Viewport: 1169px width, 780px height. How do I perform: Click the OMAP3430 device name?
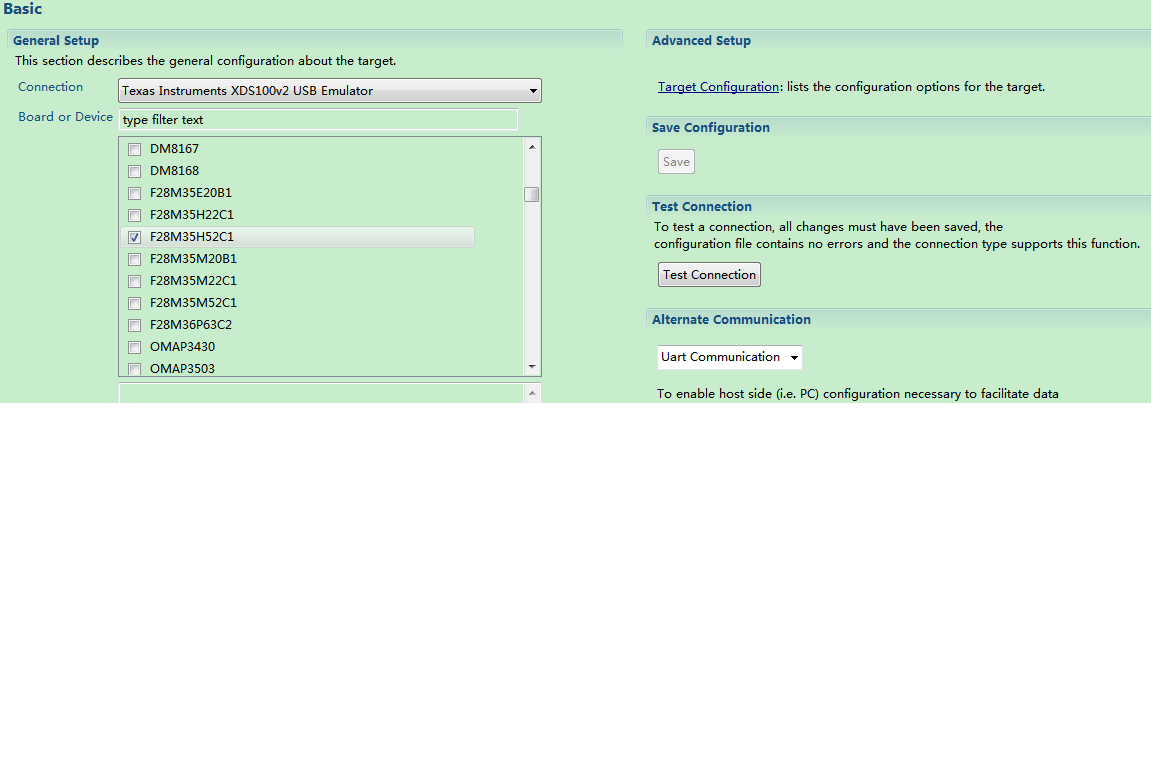tap(182, 347)
